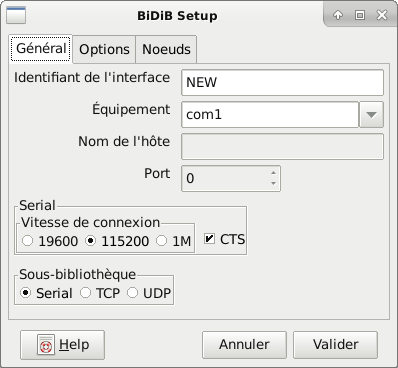Open the window menu icon in title bar
The image size is (398, 368).
tap(16, 15)
